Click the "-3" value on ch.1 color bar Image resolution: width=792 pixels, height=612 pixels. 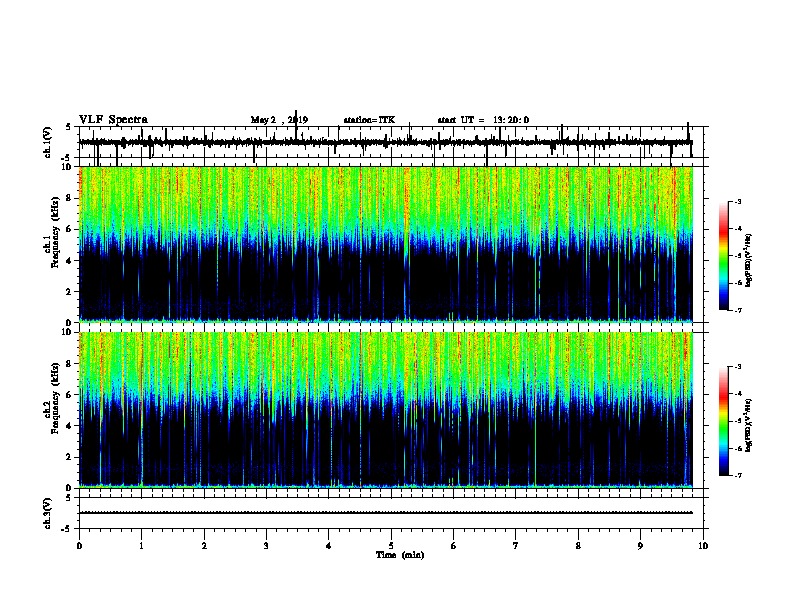(737, 202)
